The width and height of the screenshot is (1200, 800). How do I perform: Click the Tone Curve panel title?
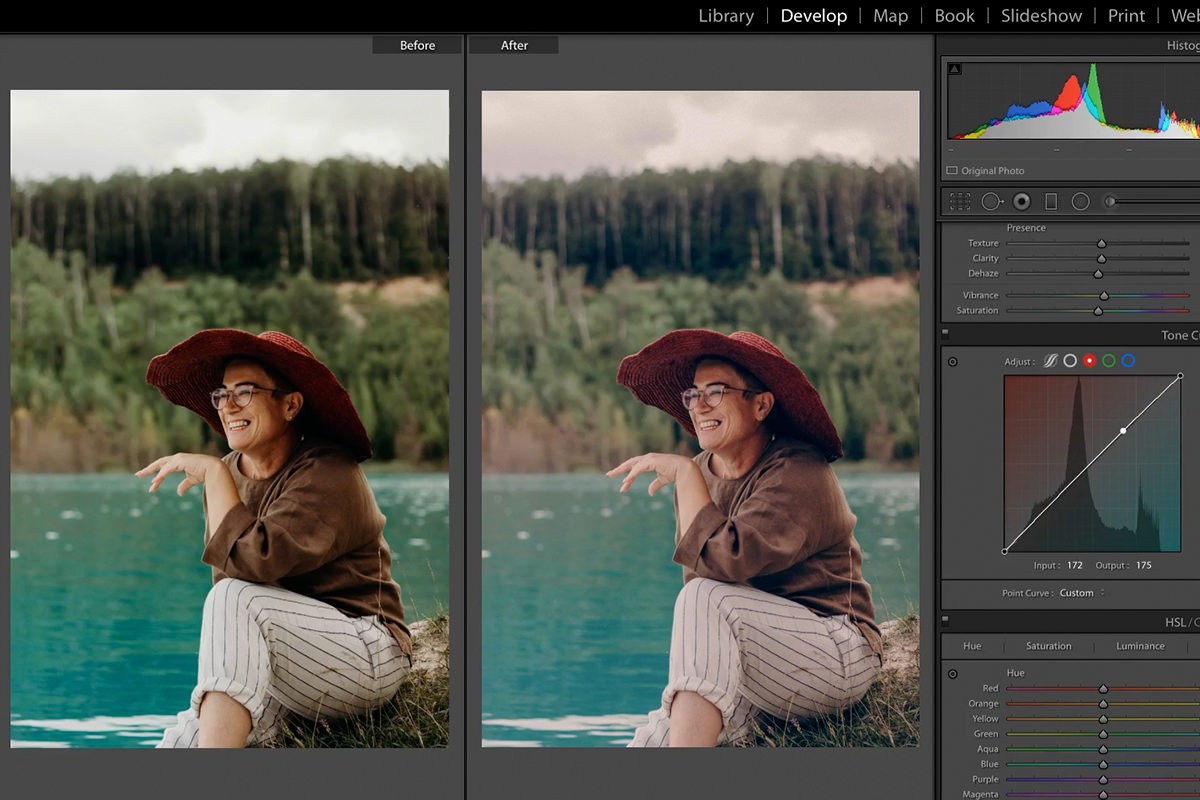[1180, 335]
